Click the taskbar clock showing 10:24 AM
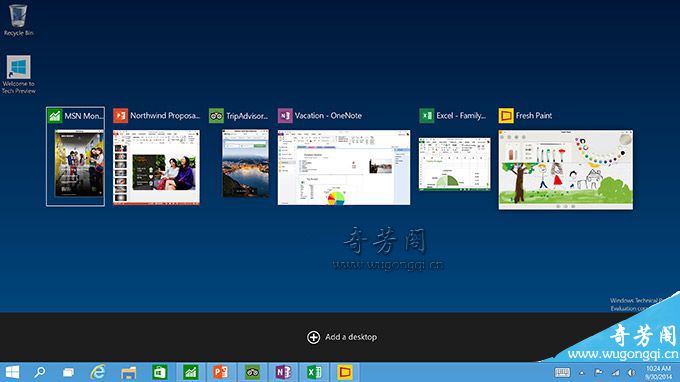 click(x=658, y=372)
